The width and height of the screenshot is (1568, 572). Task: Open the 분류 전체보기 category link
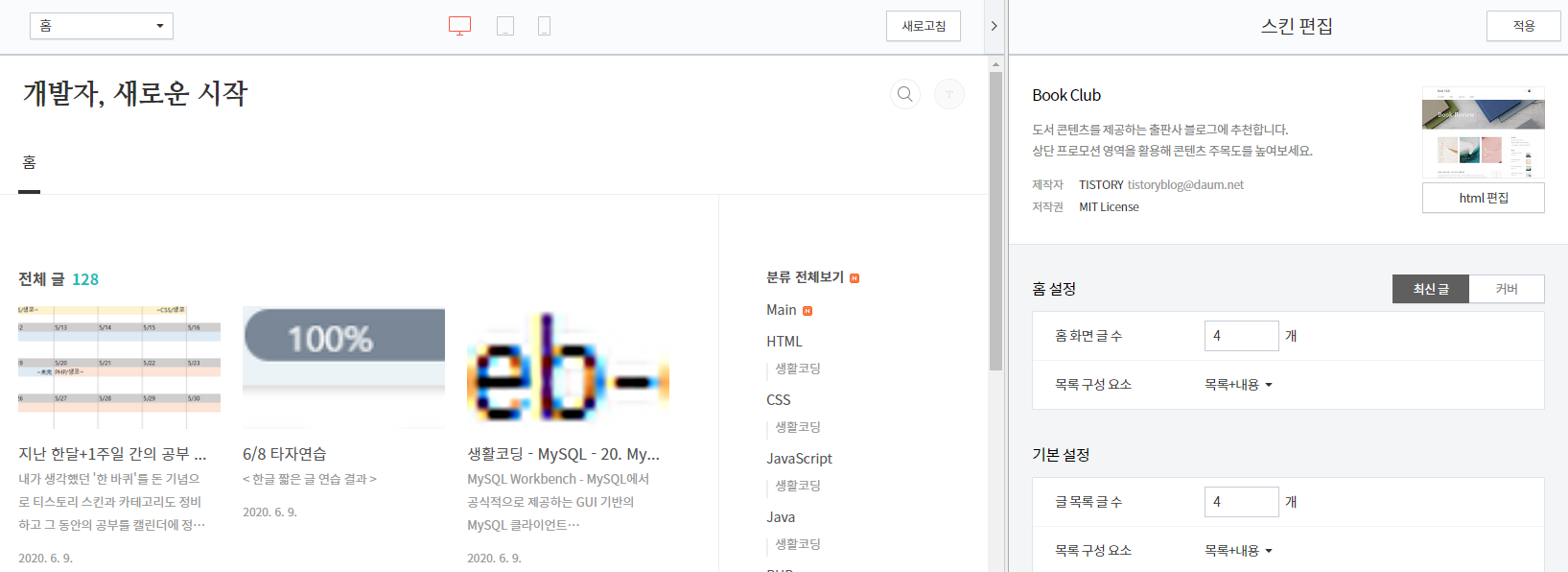[805, 277]
